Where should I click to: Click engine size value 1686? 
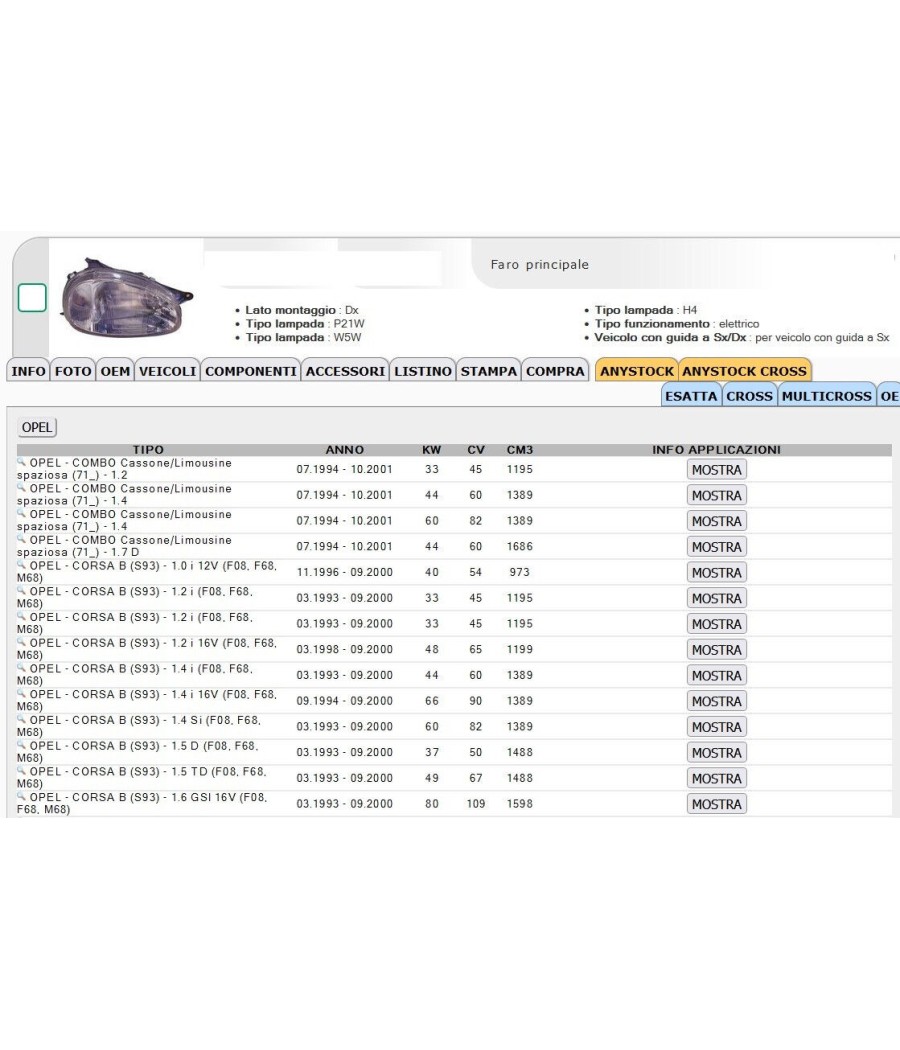[x=520, y=547]
